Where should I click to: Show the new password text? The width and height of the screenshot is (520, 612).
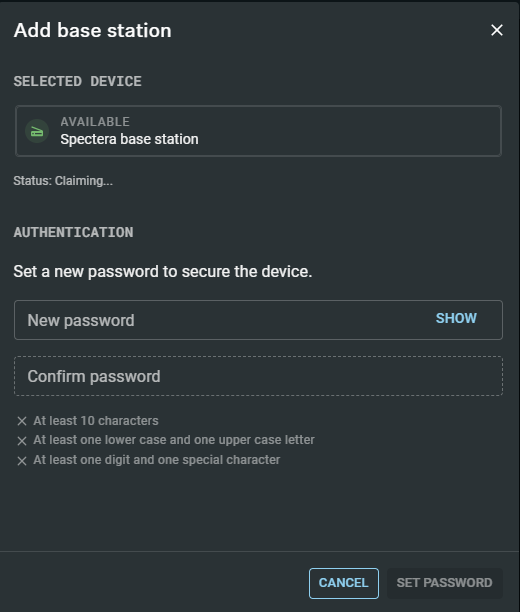point(456,318)
